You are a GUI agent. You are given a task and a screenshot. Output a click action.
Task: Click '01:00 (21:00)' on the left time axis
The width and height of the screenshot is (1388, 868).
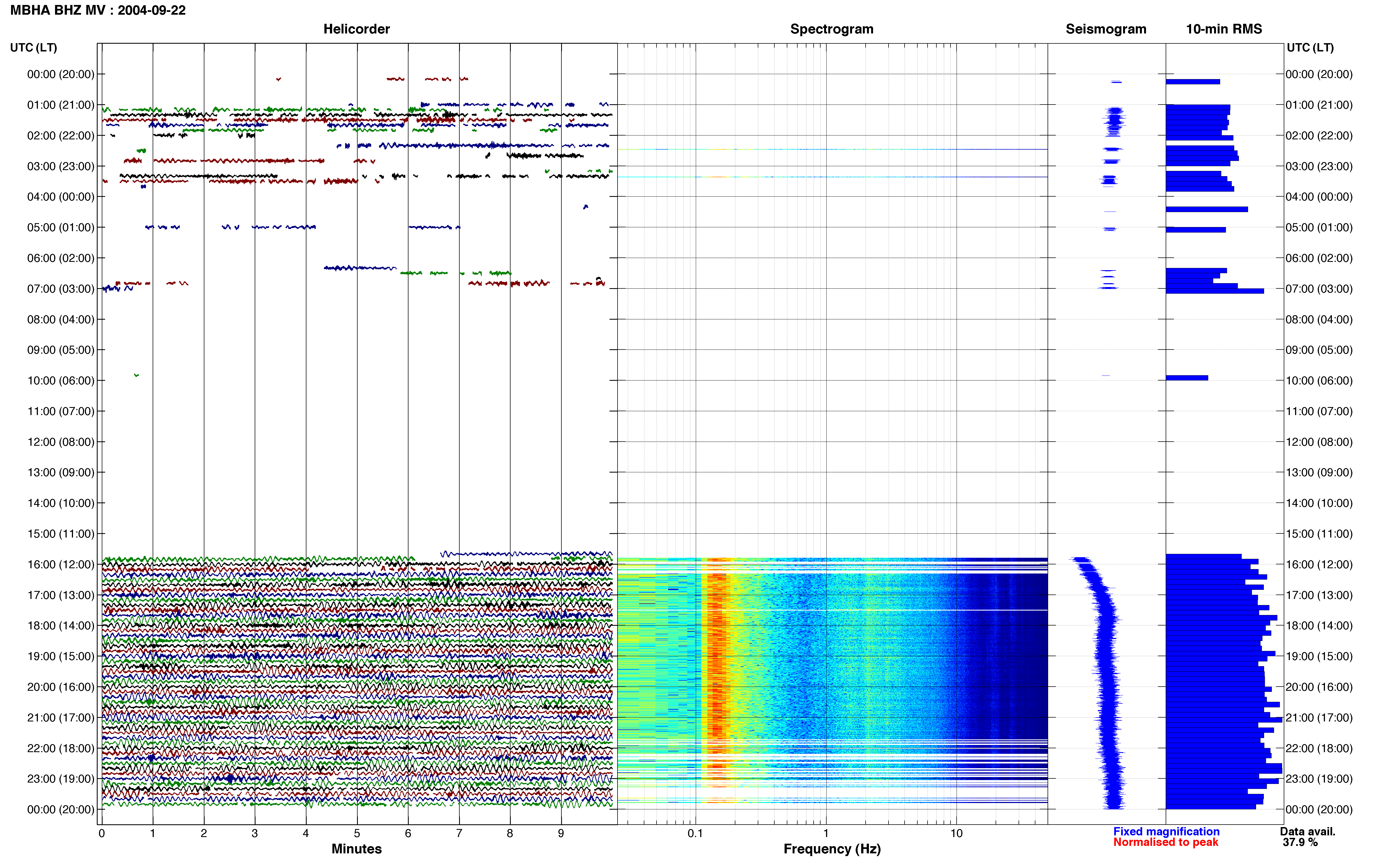pyautogui.click(x=61, y=105)
